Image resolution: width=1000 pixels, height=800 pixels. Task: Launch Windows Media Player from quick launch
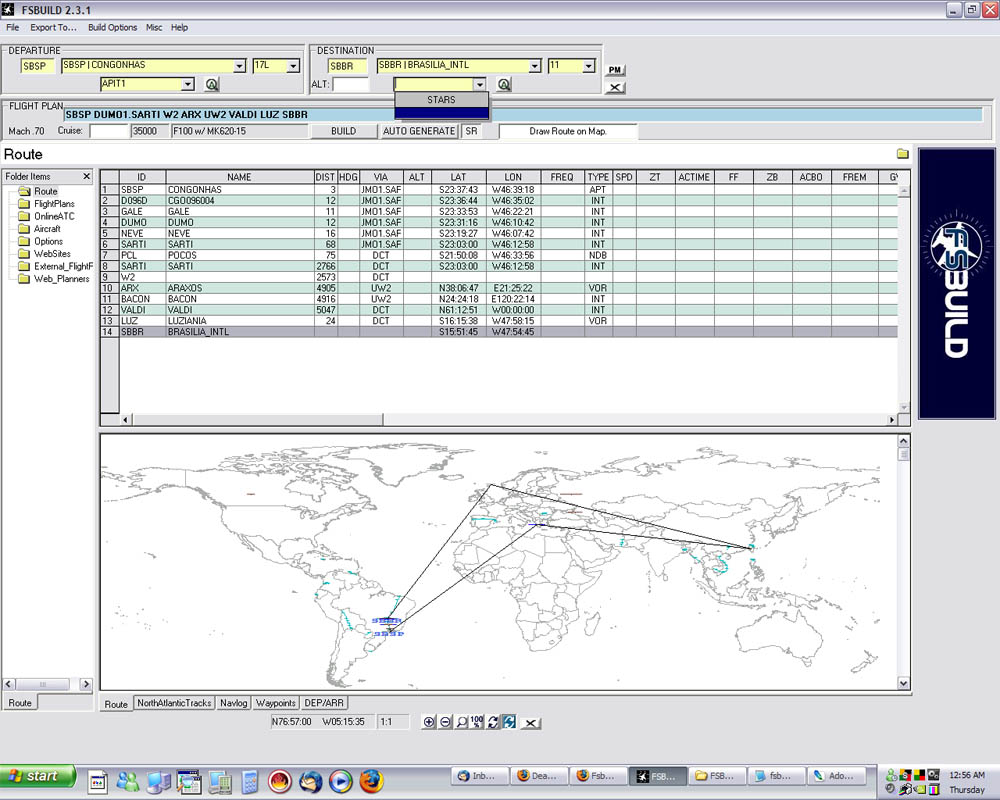point(341,781)
